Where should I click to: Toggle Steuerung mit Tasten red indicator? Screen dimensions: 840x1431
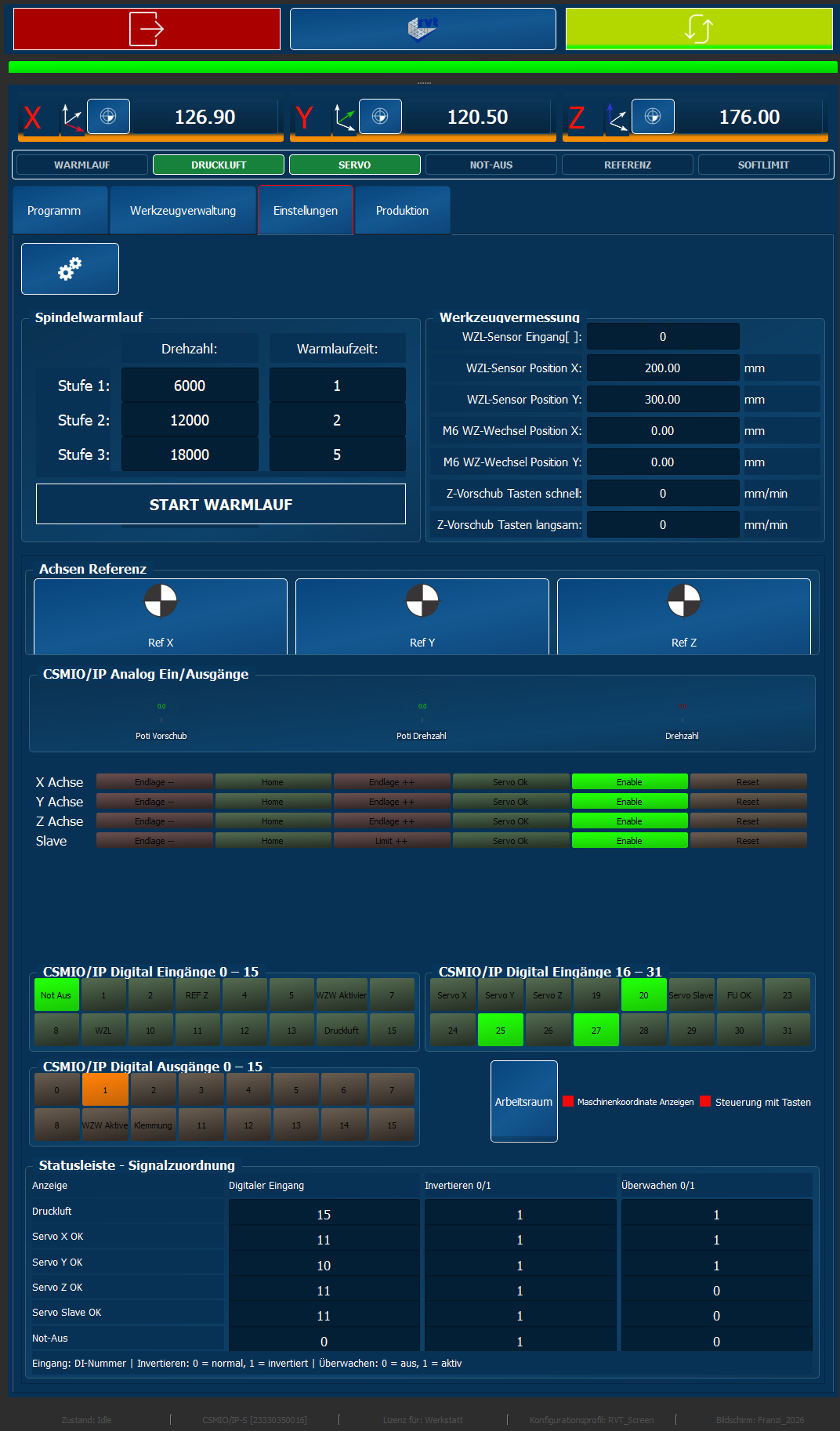705,1101
